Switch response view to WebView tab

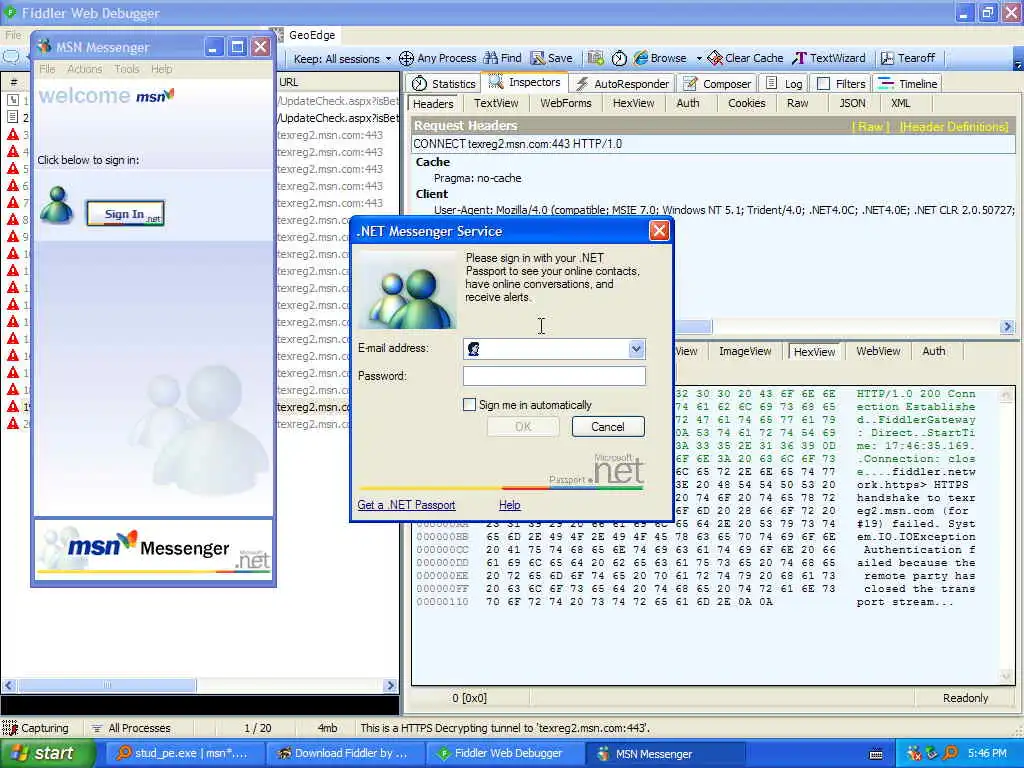coord(878,351)
